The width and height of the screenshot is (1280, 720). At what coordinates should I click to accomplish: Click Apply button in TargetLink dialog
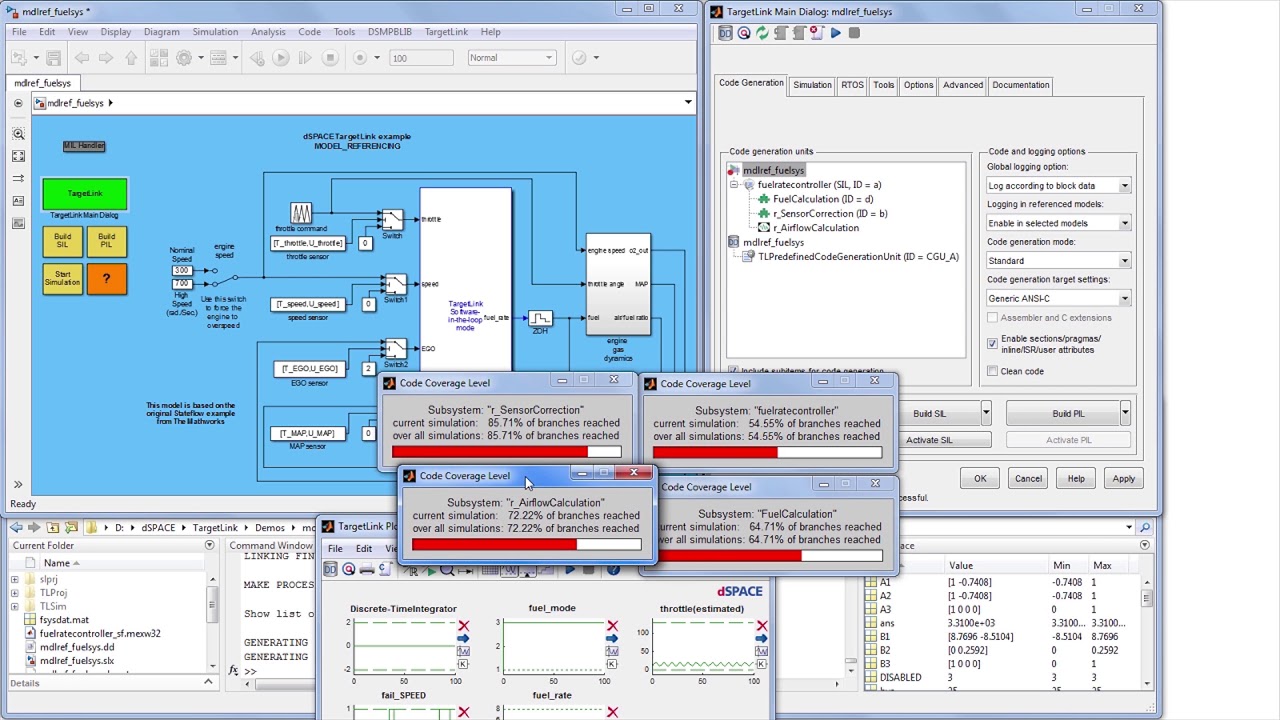(x=1124, y=479)
